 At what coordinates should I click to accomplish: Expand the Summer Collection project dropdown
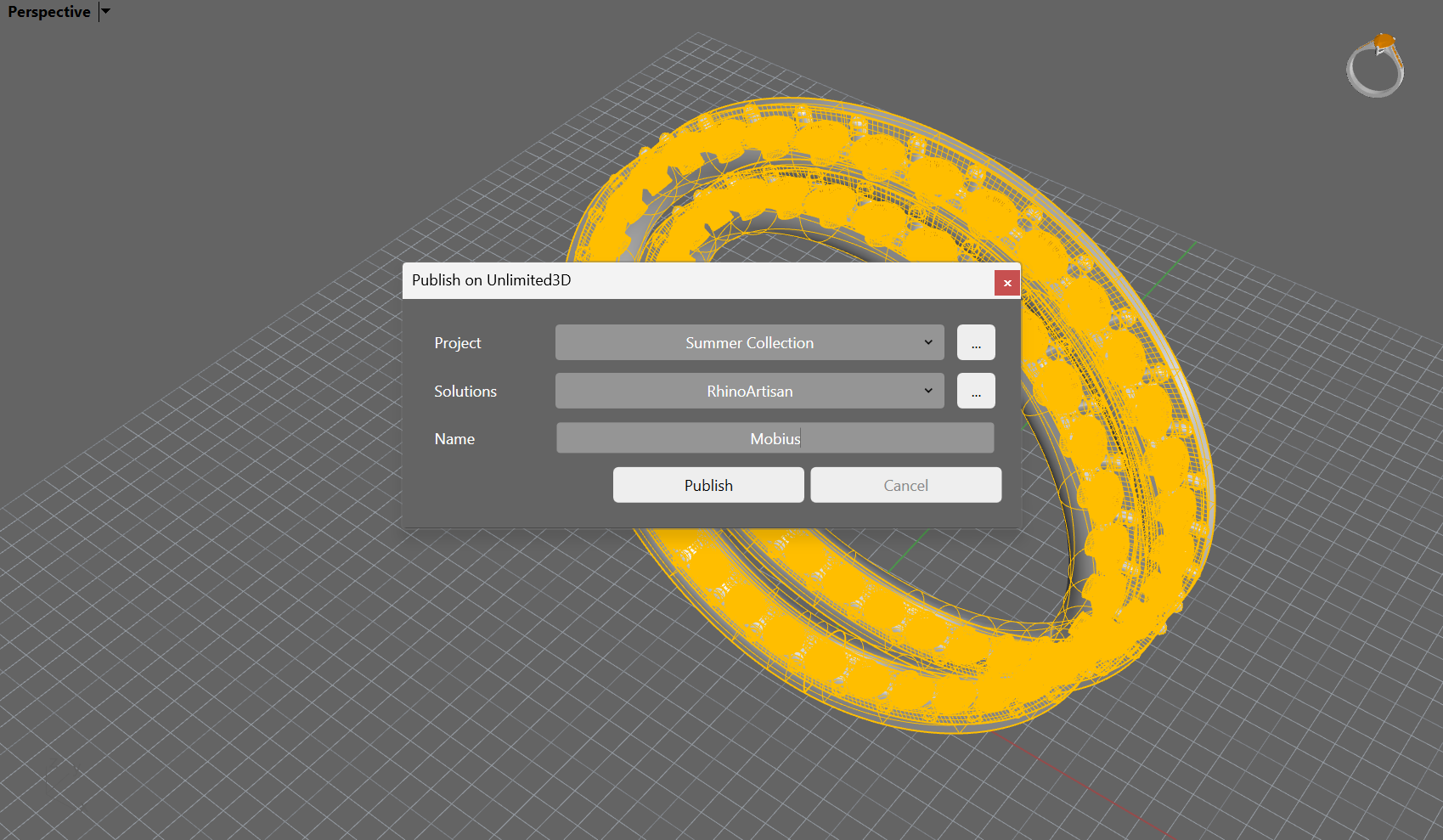click(x=748, y=343)
